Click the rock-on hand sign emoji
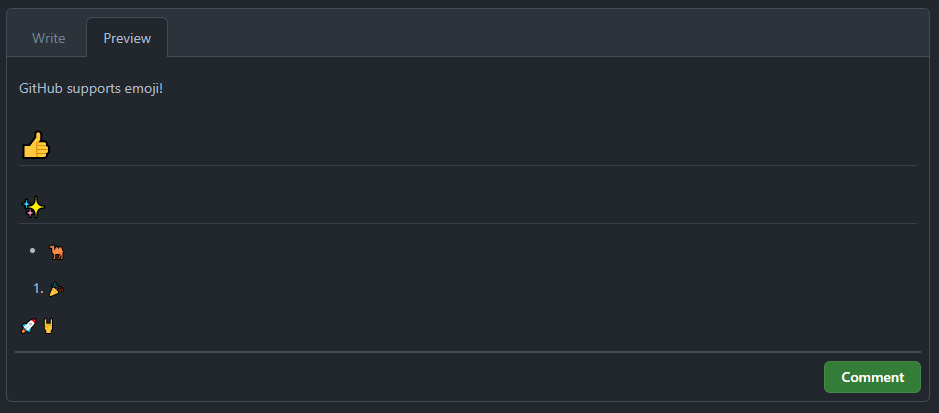Image resolution: width=939 pixels, height=413 pixels. (49, 326)
